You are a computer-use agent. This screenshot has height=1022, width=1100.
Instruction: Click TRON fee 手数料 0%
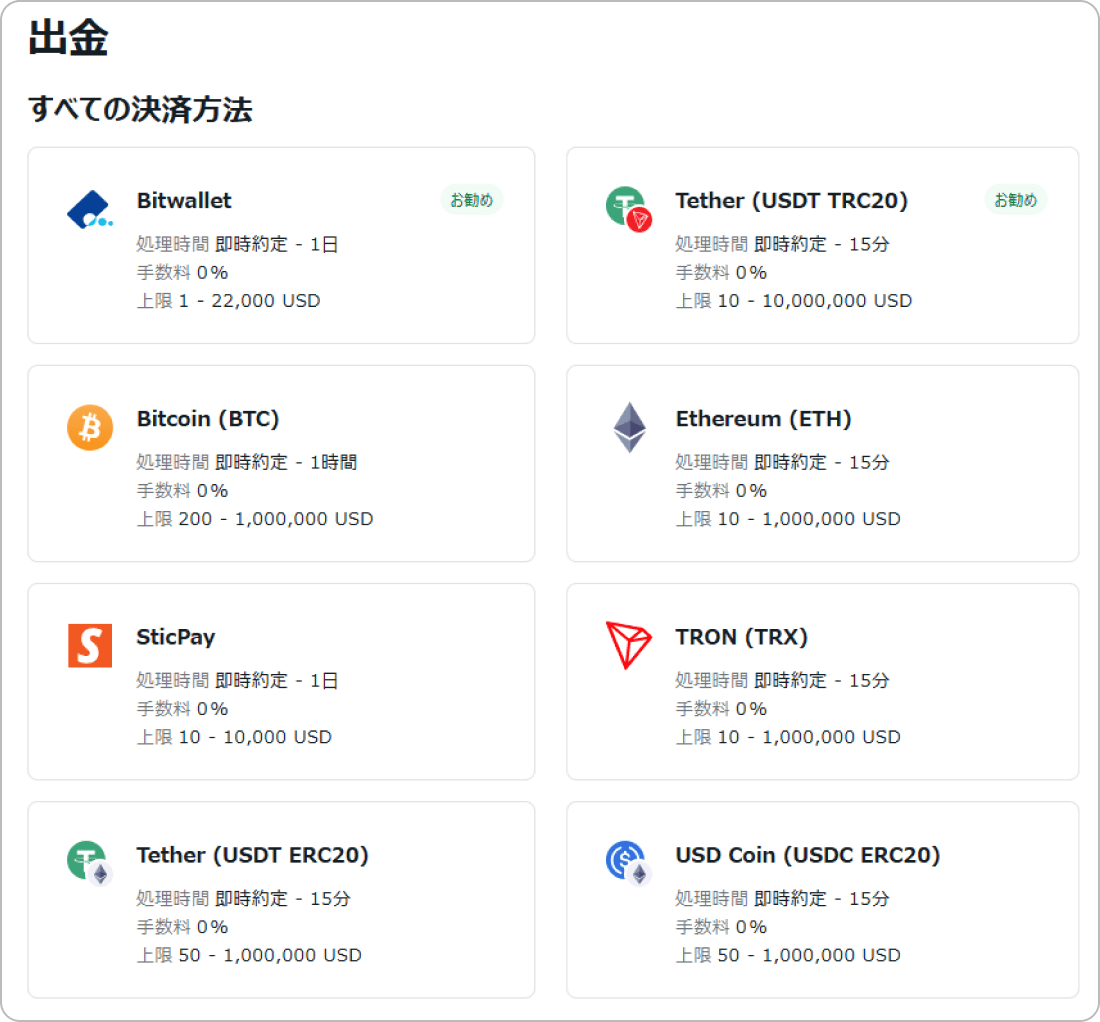(721, 709)
